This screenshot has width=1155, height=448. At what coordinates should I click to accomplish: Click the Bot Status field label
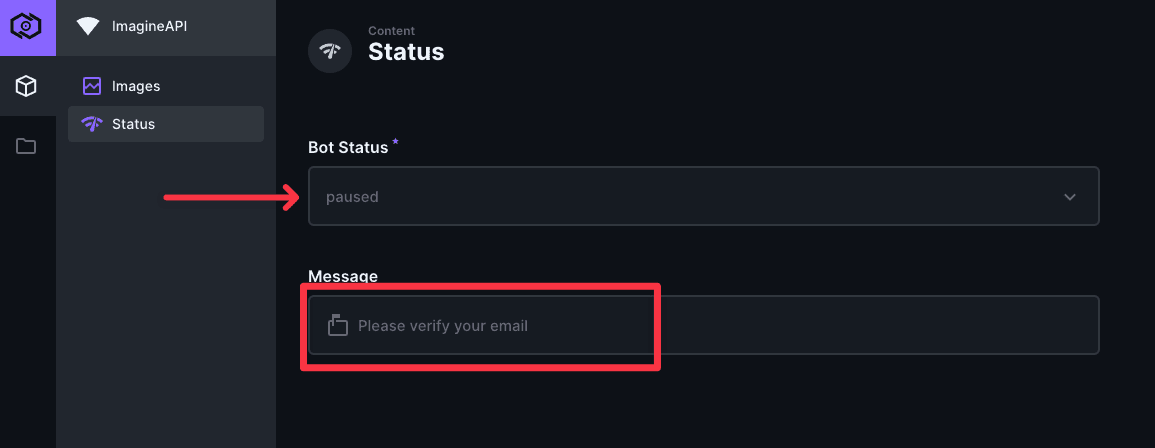point(347,147)
